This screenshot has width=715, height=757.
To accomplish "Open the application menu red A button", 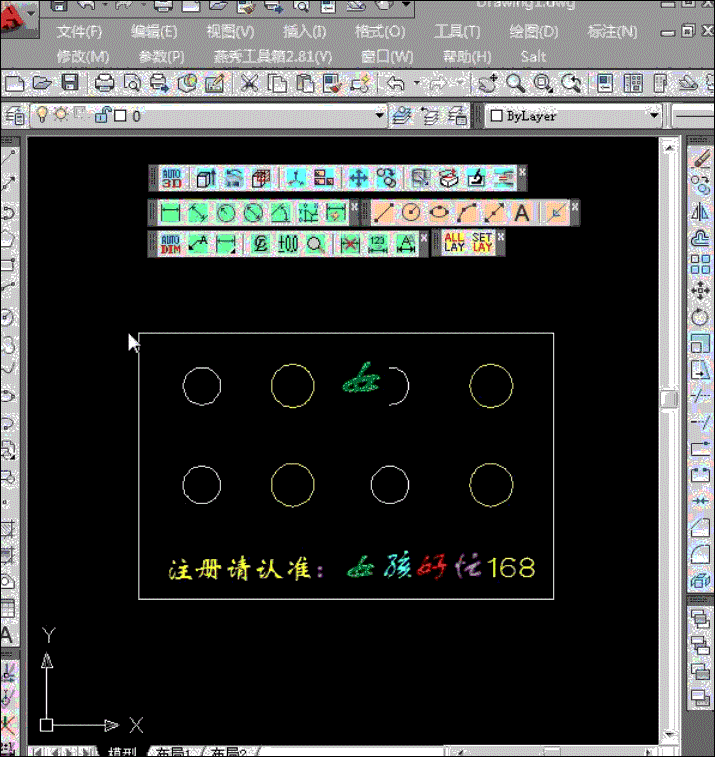I will point(14,18).
